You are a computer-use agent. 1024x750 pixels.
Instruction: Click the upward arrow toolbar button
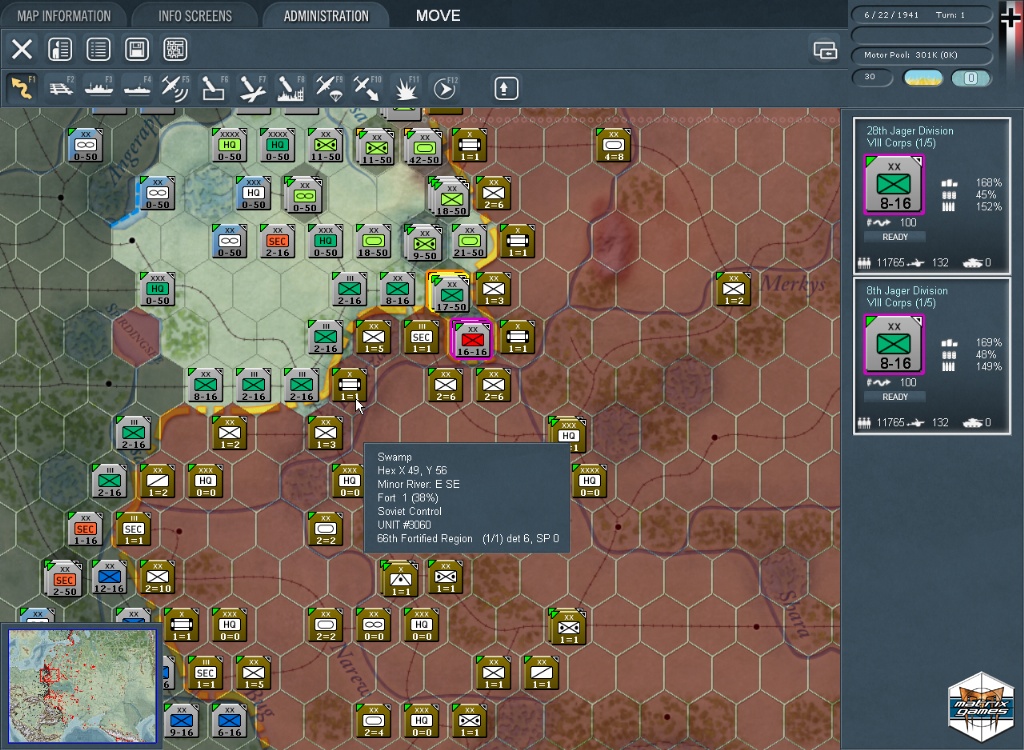(x=506, y=88)
